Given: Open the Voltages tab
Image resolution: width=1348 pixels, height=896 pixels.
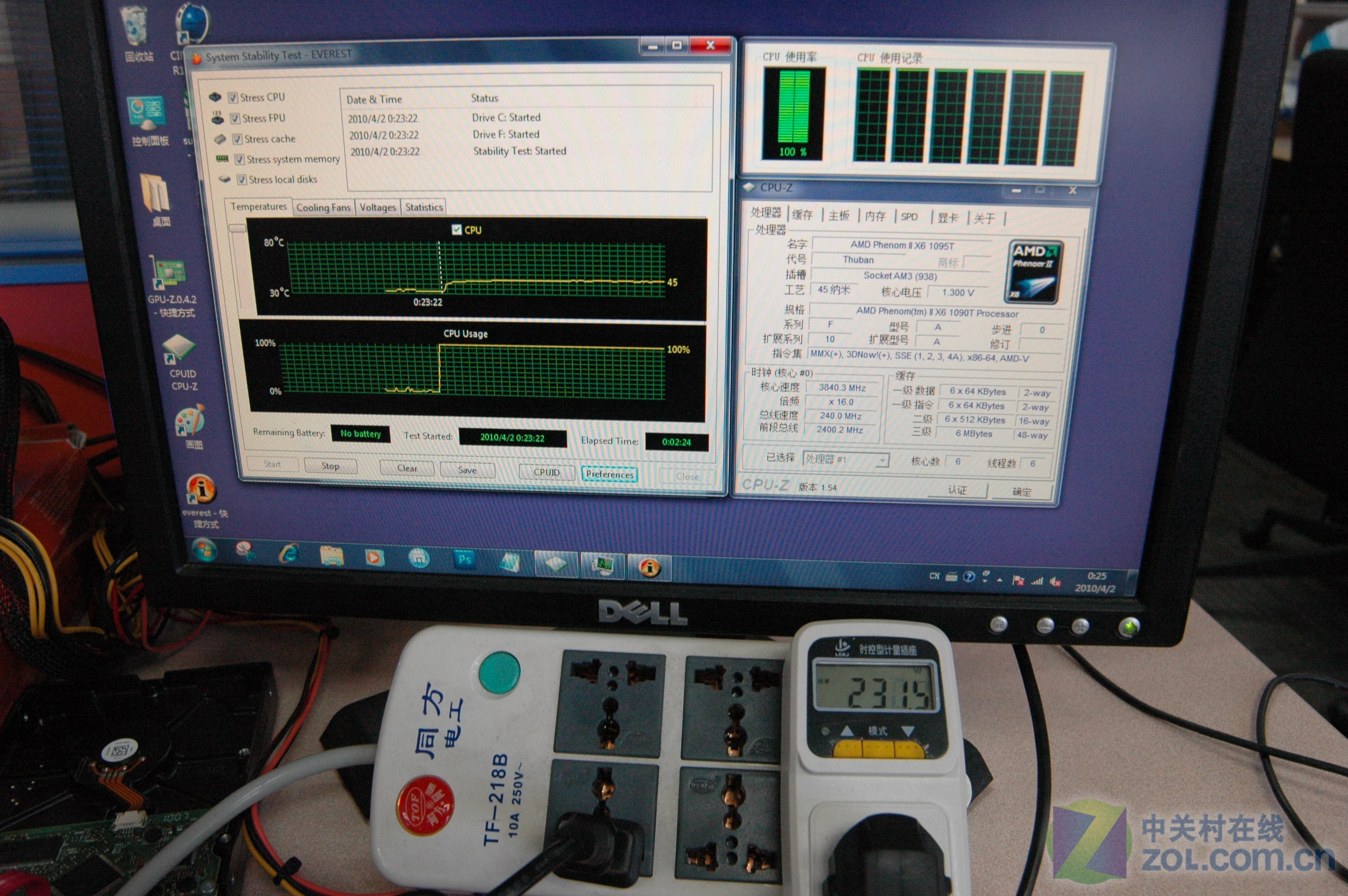Looking at the screenshot, I should (x=378, y=207).
